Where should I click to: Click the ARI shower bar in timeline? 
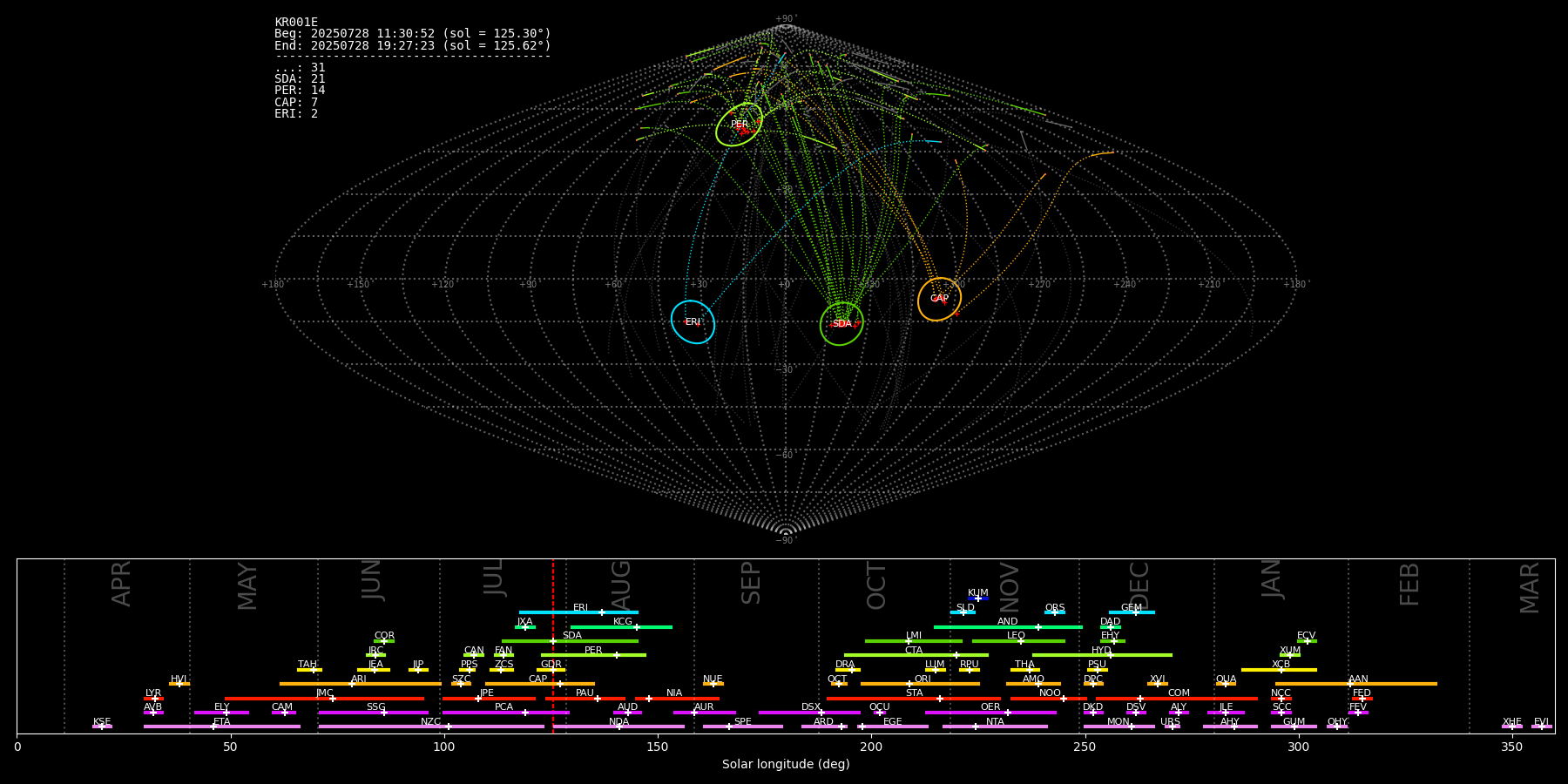tap(361, 684)
